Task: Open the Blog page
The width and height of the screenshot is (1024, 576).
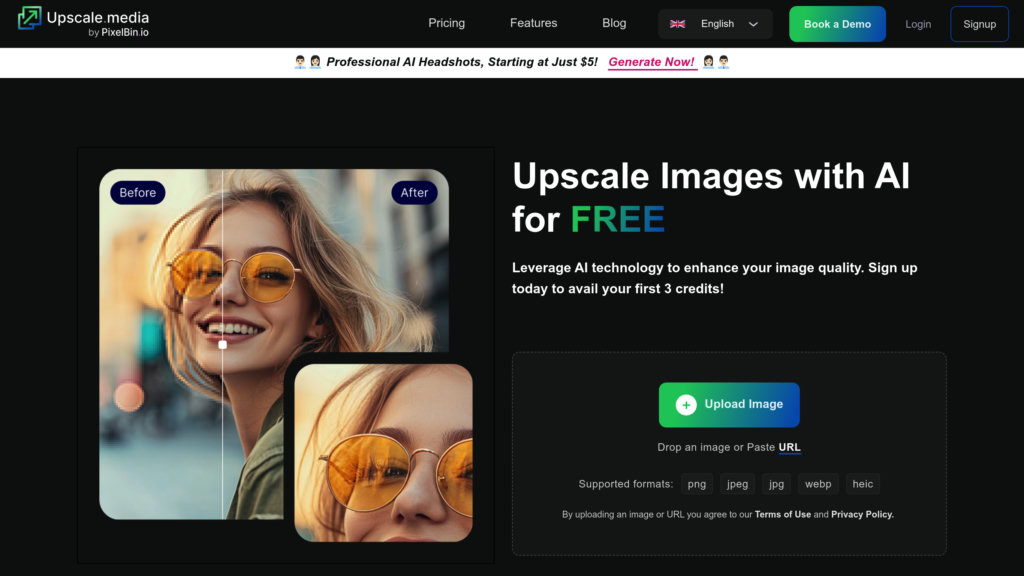Action: (613, 23)
